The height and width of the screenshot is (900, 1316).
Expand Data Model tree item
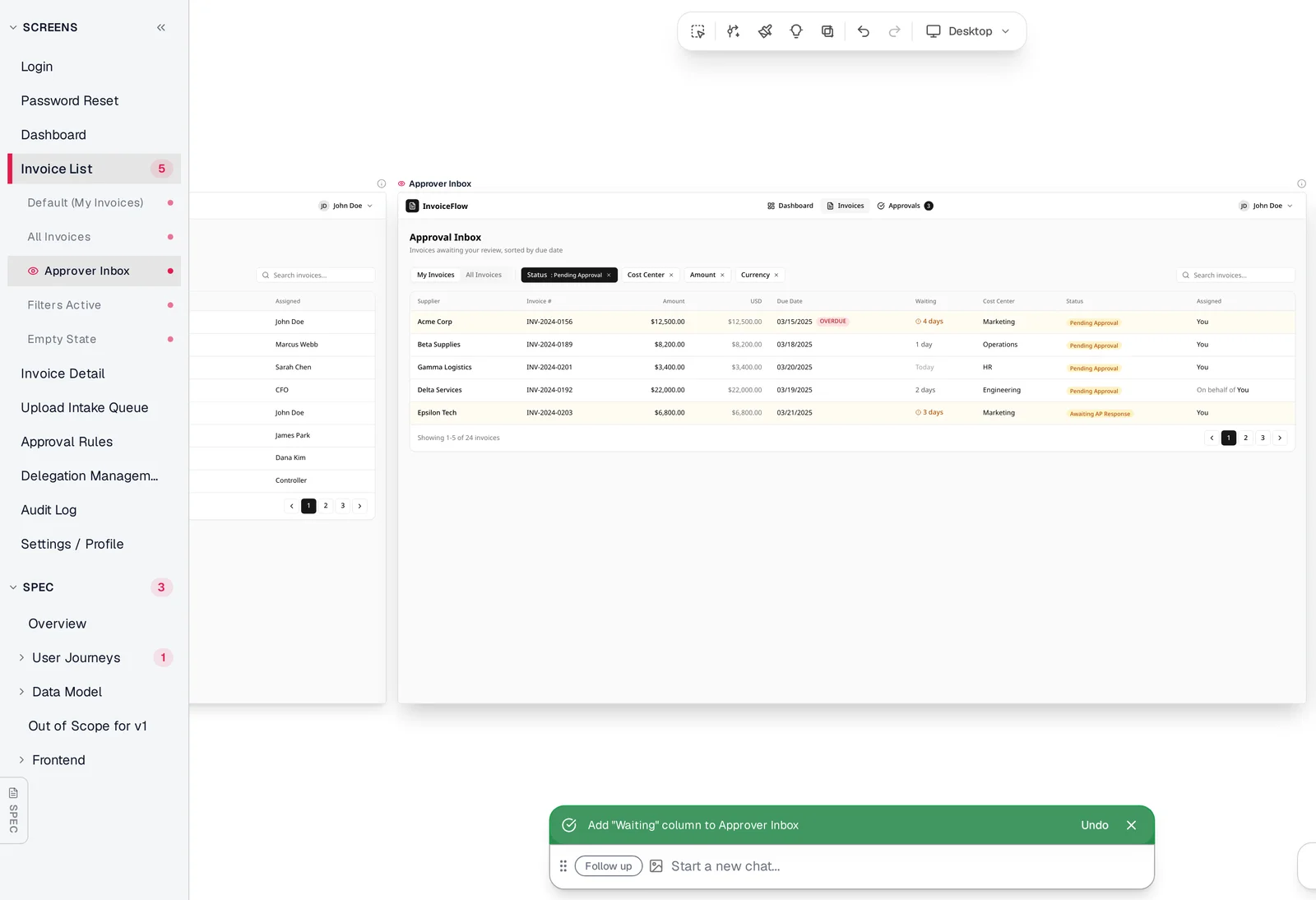[21, 692]
